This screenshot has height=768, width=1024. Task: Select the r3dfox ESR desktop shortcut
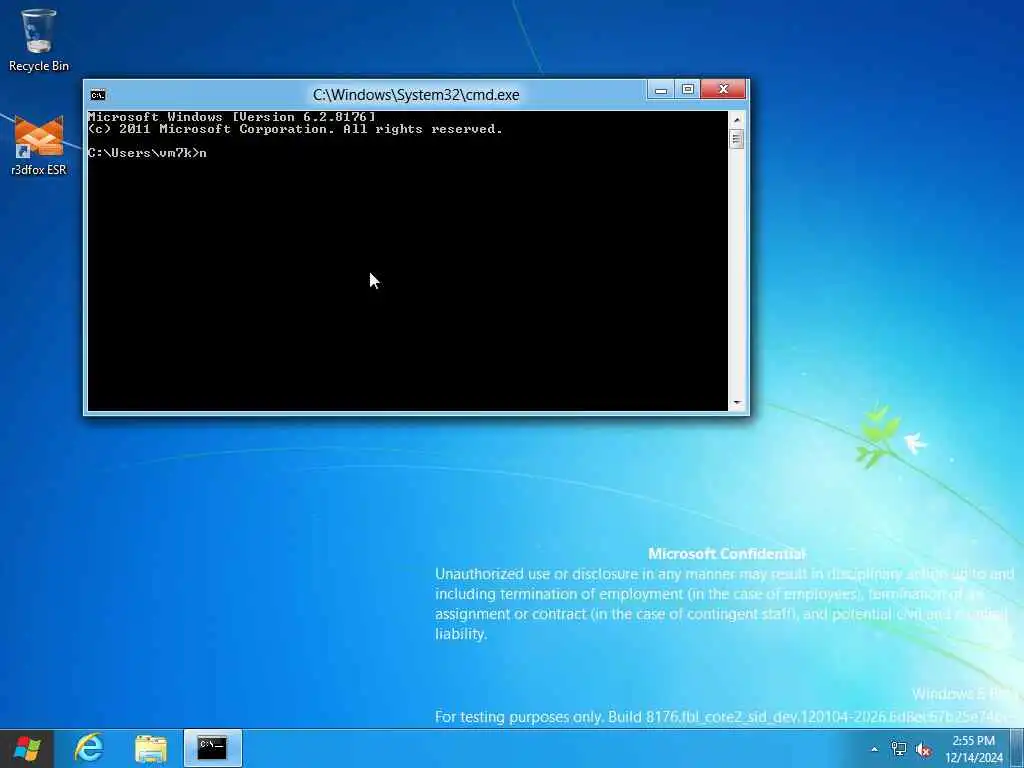point(39,145)
